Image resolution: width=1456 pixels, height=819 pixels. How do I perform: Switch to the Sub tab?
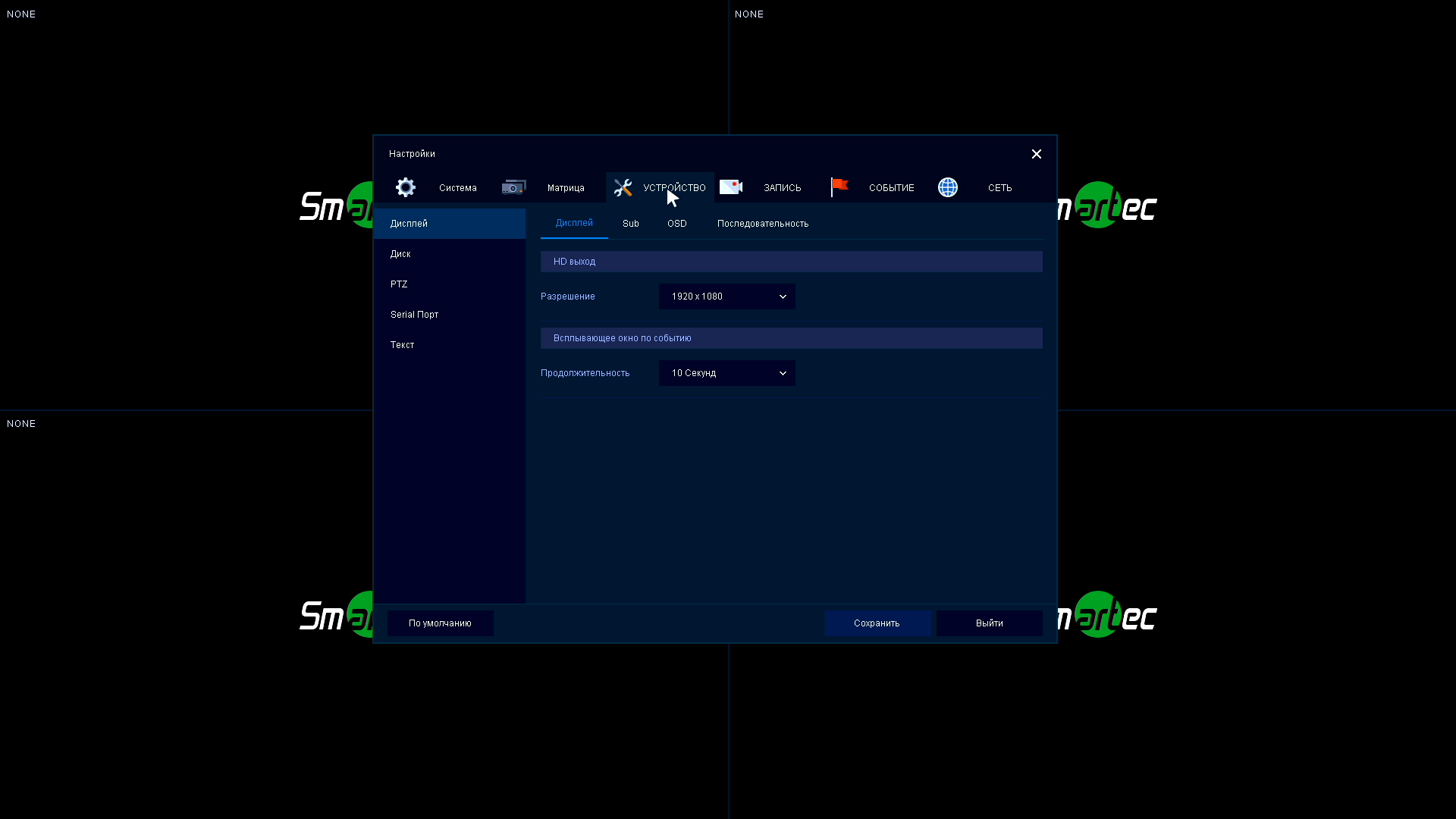pyautogui.click(x=630, y=224)
